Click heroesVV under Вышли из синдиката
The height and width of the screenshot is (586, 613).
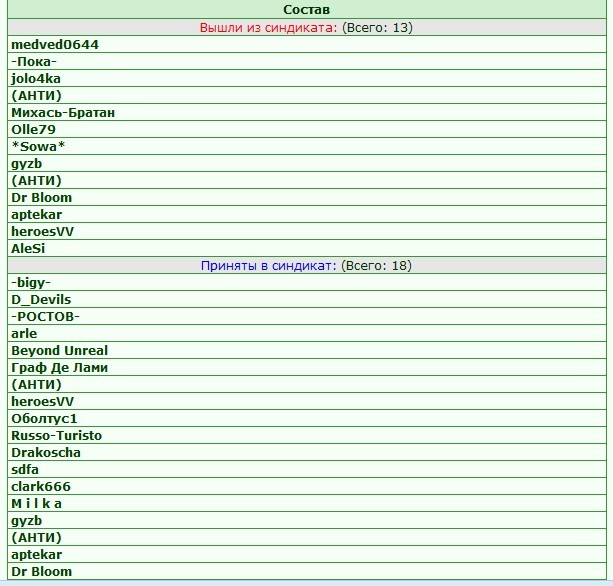point(43,231)
